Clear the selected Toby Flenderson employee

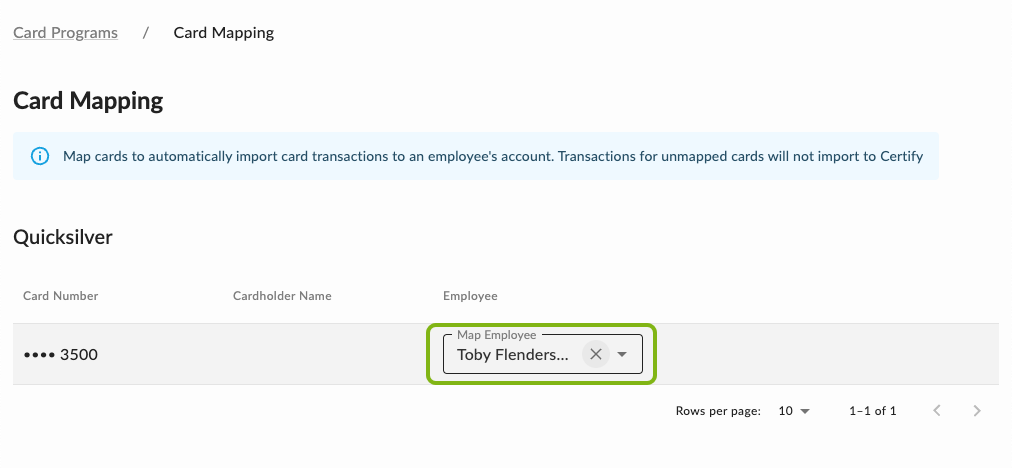pyautogui.click(x=596, y=354)
